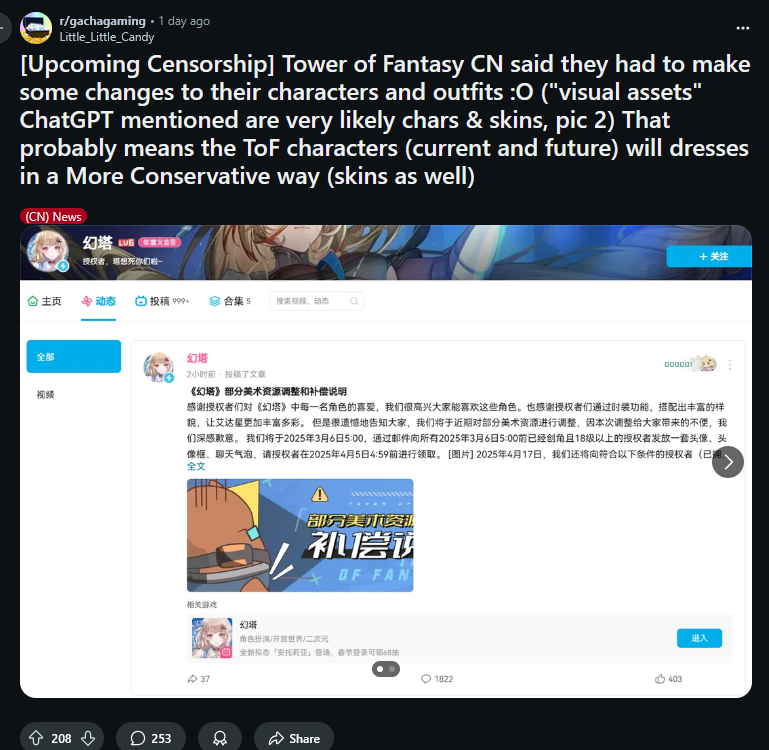Image resolution: width=769 pixels, height=750 pixels.
Task: Visit r/gachagaming subreddit link
Action: pos(103,21)
